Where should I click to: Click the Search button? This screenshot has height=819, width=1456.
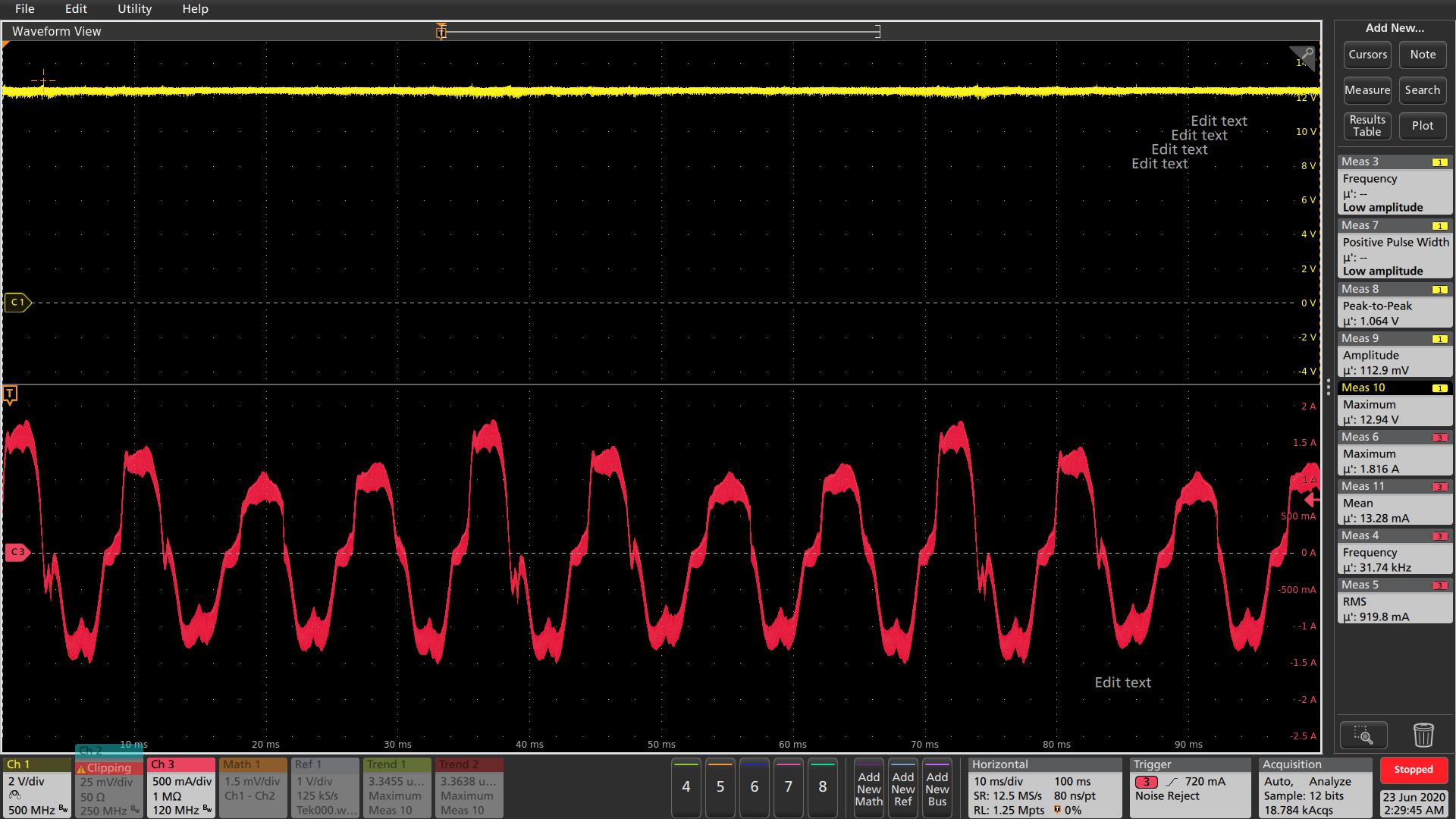pyautogui.click(x=1423, y=90)
